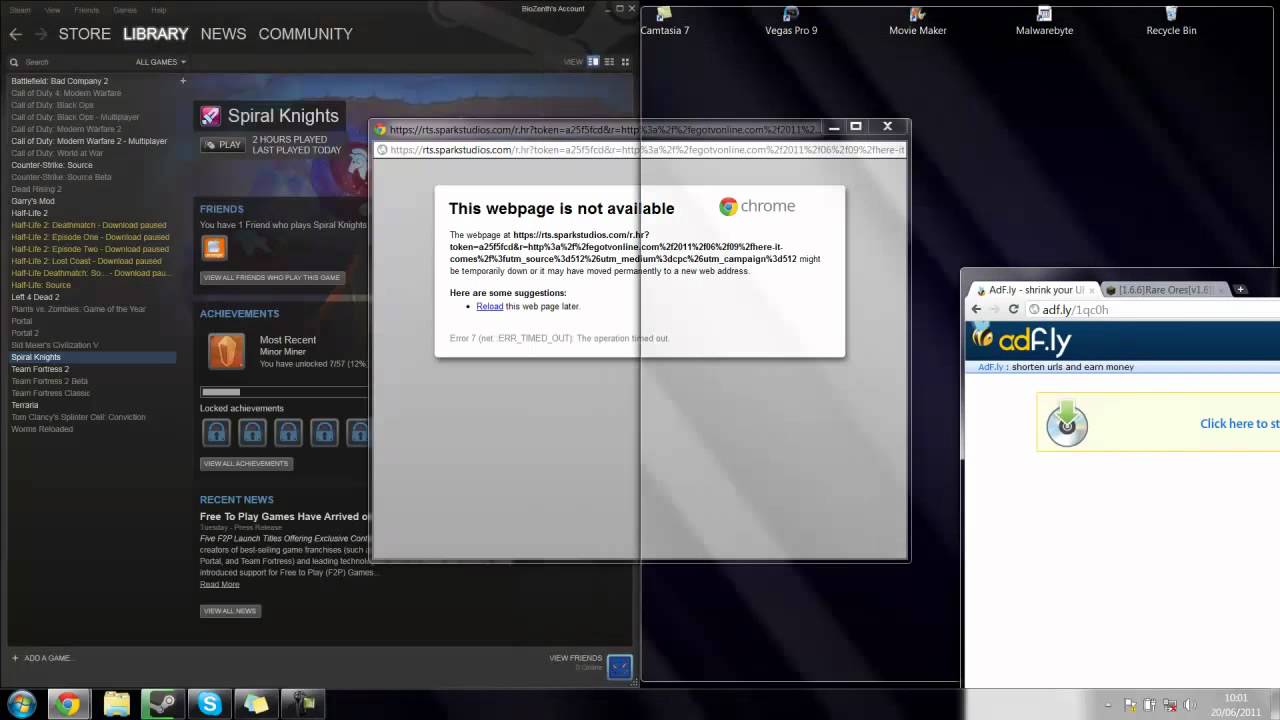Click the first locked achievement icon
This screenshot has width=1280, height=720.
point(216,432)
